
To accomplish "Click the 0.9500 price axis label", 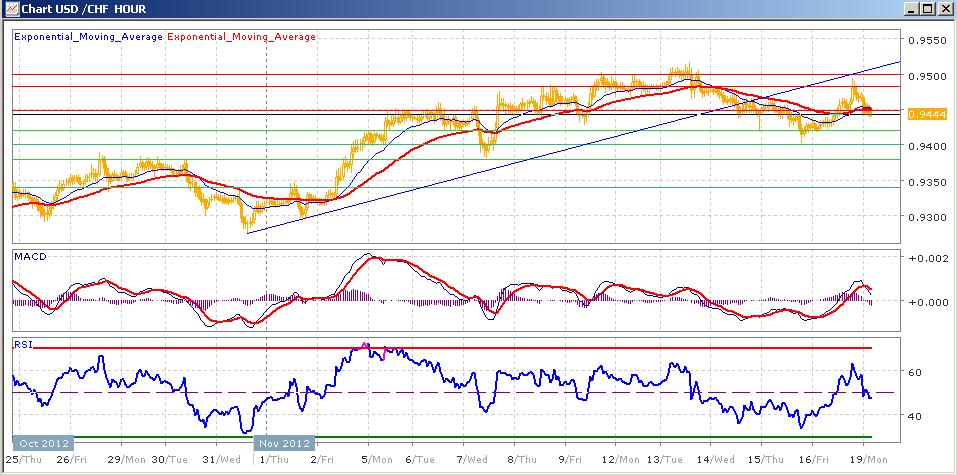I will (926, 76).
